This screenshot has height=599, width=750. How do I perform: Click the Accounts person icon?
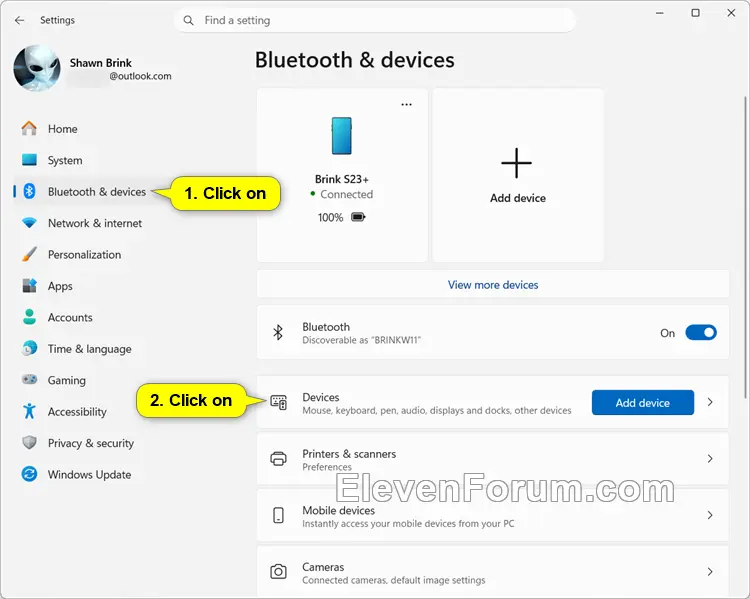tap(29, 317)
